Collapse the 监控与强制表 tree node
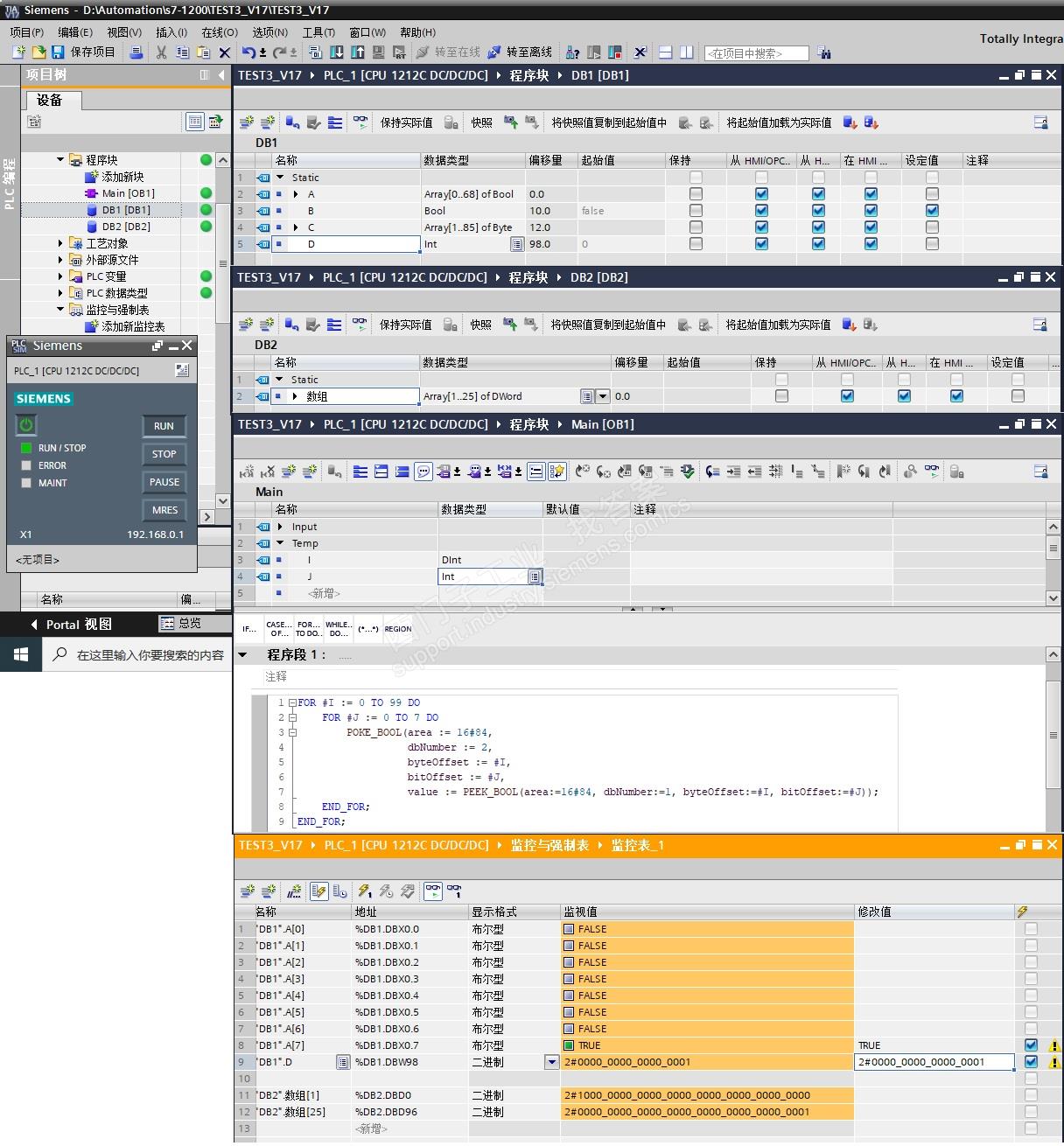The image size is (1064, 1146). [60, 310]
